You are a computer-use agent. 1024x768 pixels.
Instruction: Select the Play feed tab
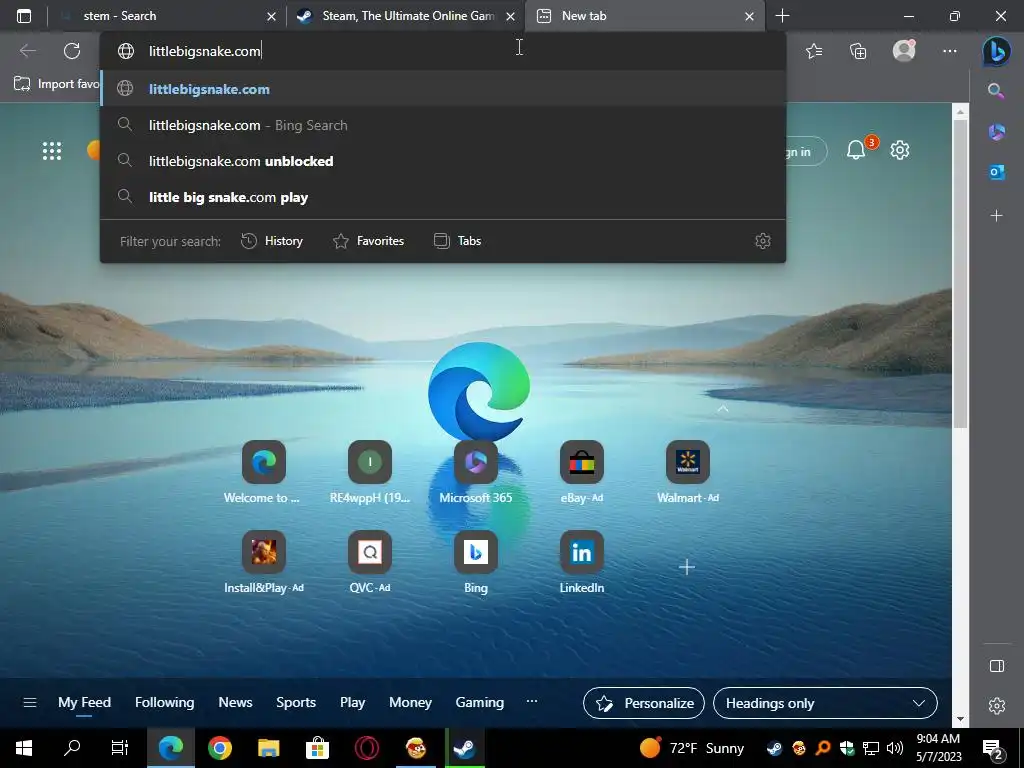353,703
